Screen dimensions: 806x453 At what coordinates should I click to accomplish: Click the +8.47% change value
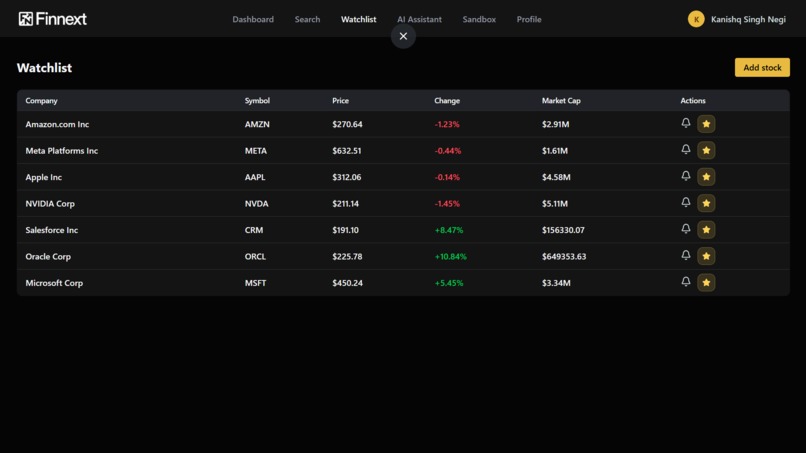pyautogui.click(x=449, y=230)
